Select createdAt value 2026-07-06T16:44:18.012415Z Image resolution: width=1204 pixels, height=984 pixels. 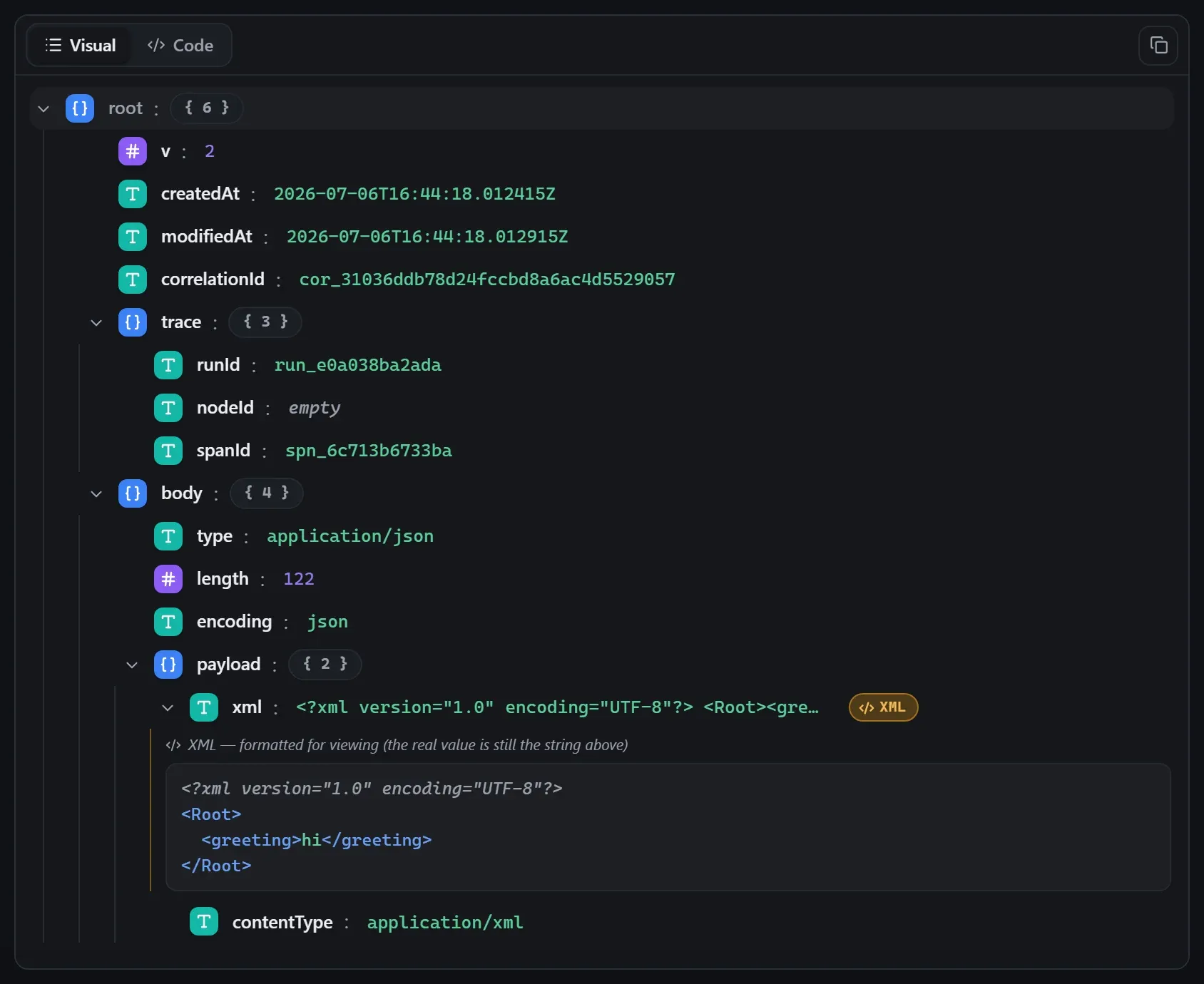[x=414, y=194]
